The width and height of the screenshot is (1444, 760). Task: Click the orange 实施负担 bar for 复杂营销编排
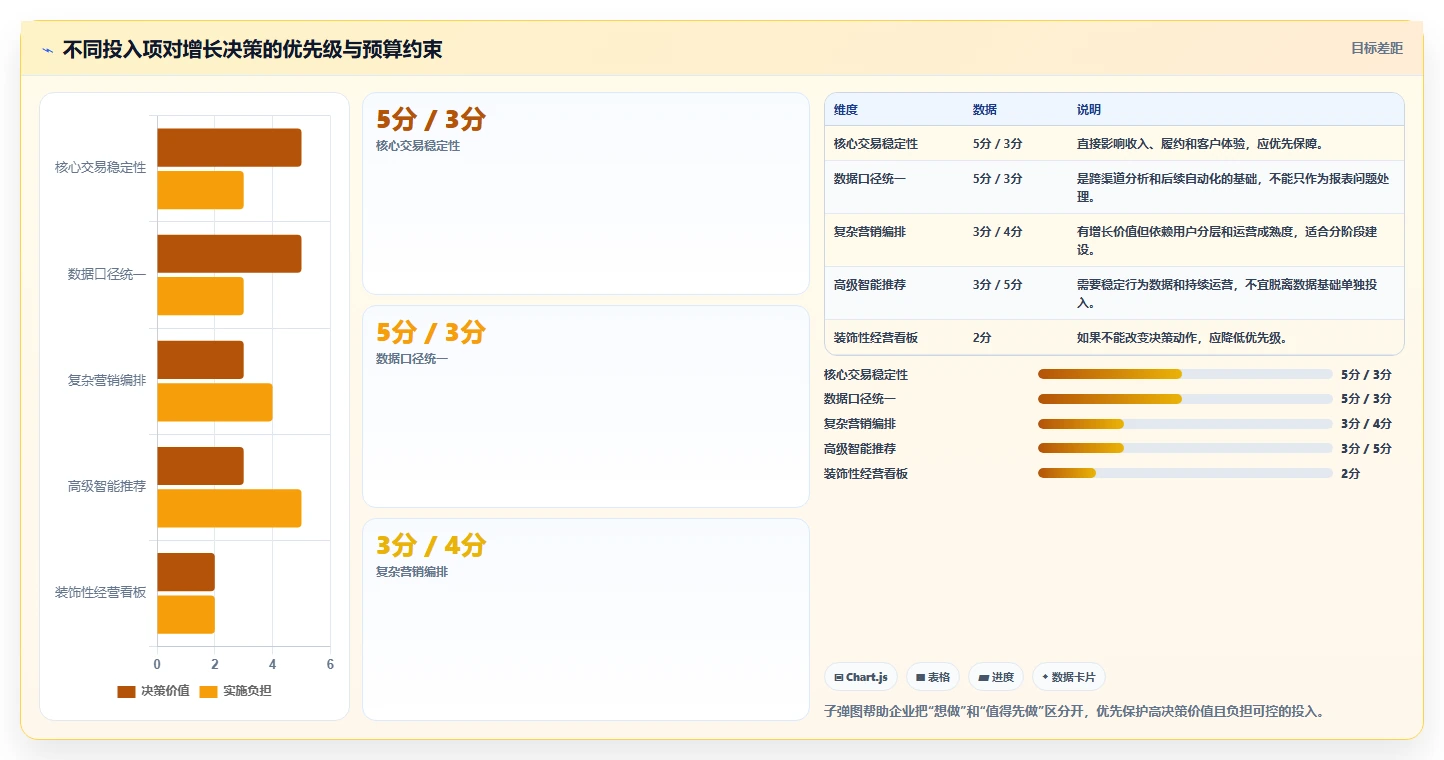pos(214,402)
